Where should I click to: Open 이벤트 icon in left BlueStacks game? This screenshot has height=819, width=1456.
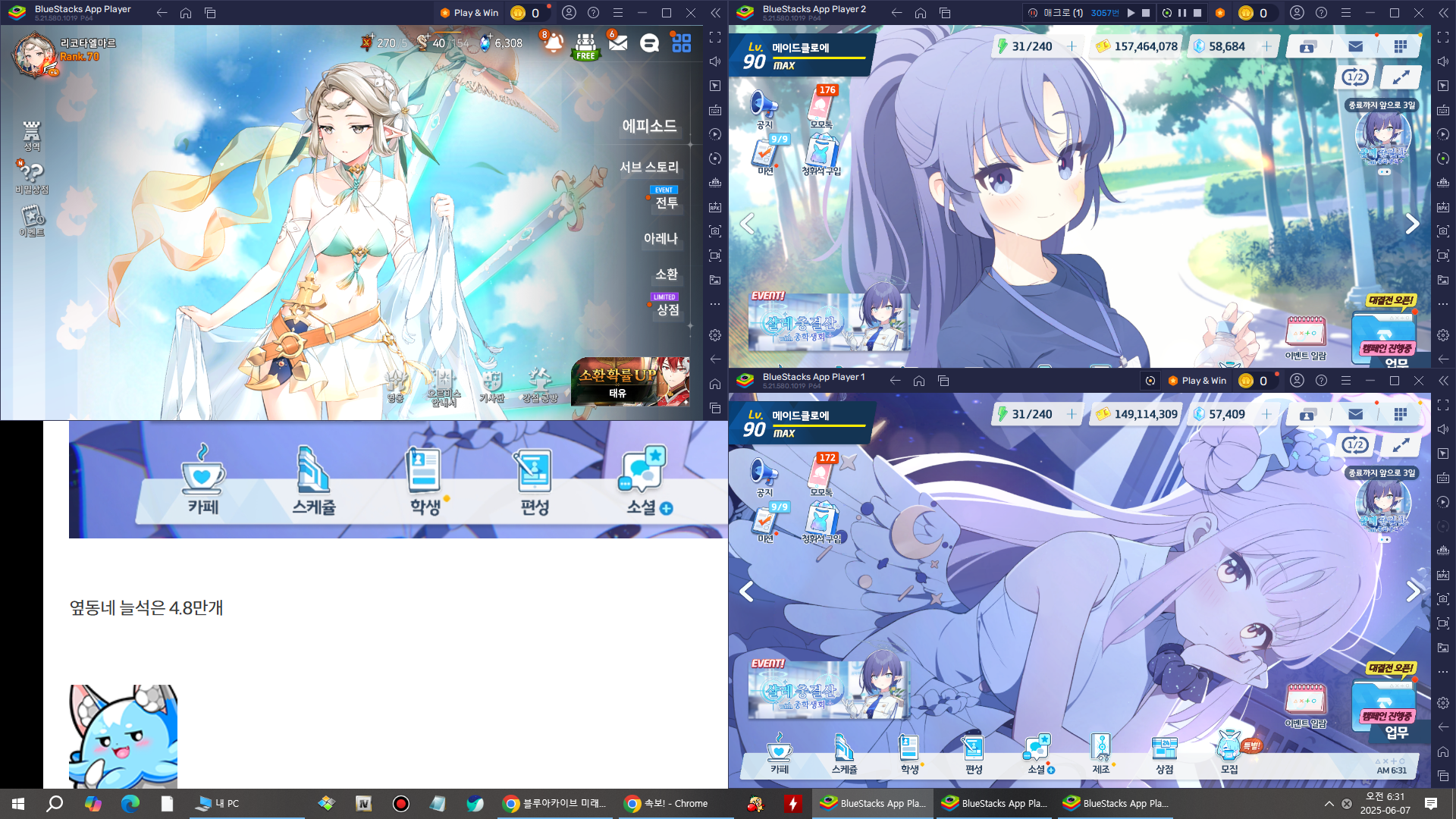[32, 221]
